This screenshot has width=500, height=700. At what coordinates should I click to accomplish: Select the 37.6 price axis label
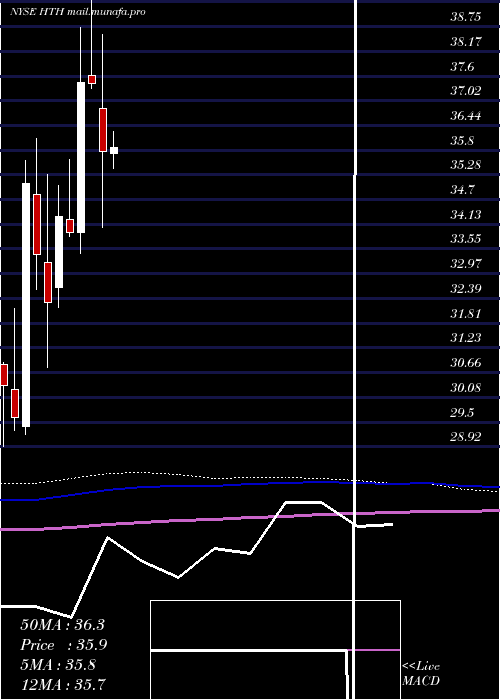[462, 67]
